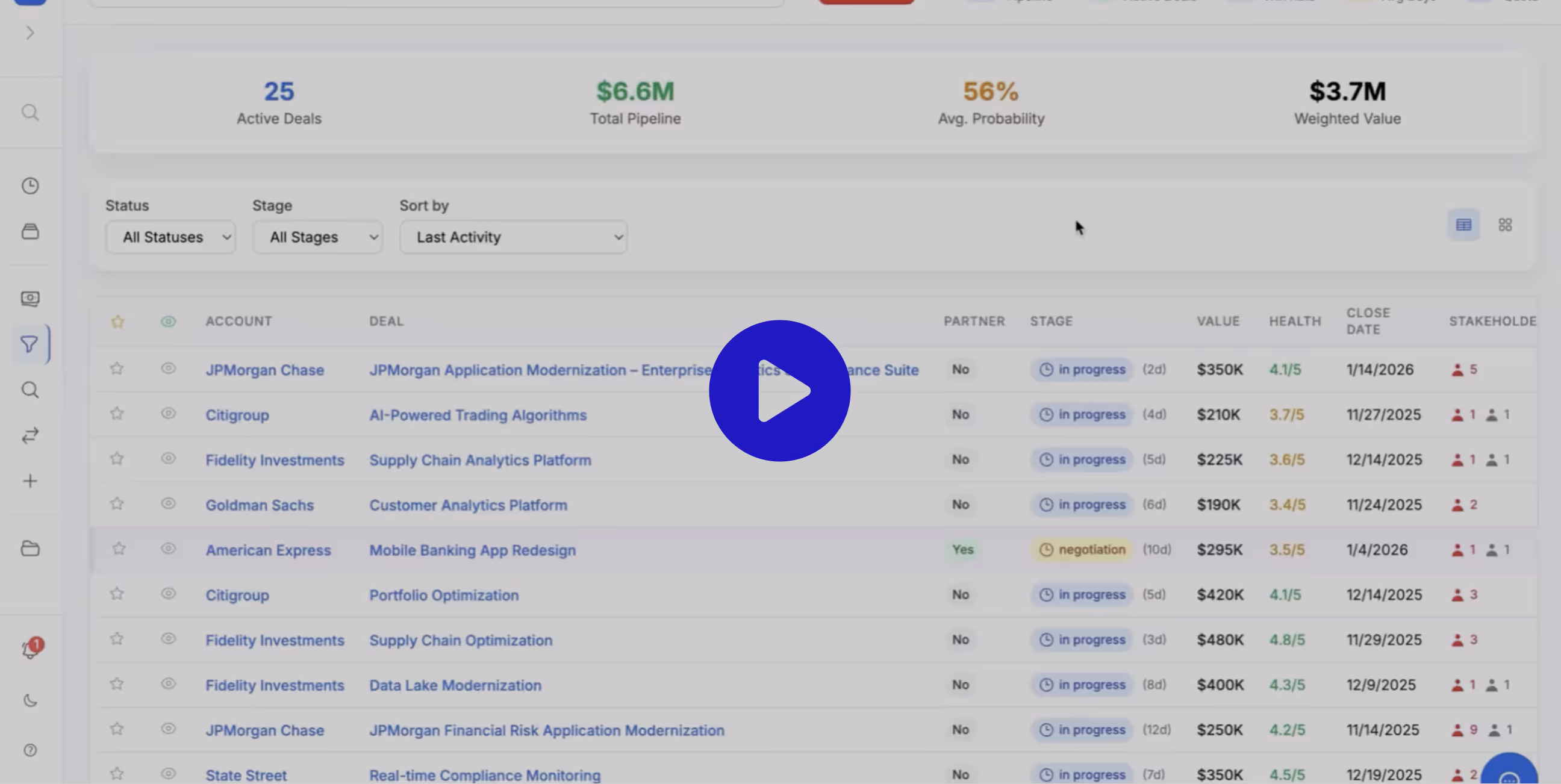This screenshot has height=784, width=1561.
Task: Switch to grid view layout
Action: 1505,224
